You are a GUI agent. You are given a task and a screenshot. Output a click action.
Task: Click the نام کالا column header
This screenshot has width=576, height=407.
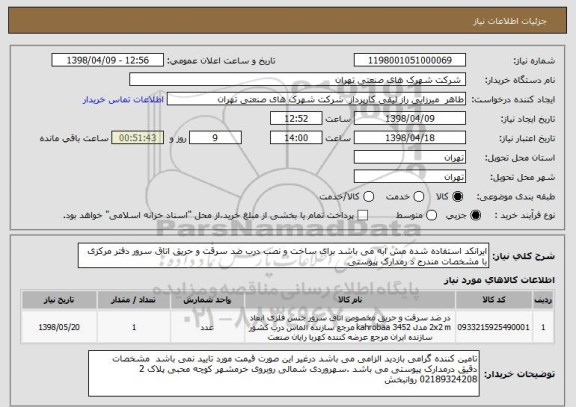tap(350, 300)
